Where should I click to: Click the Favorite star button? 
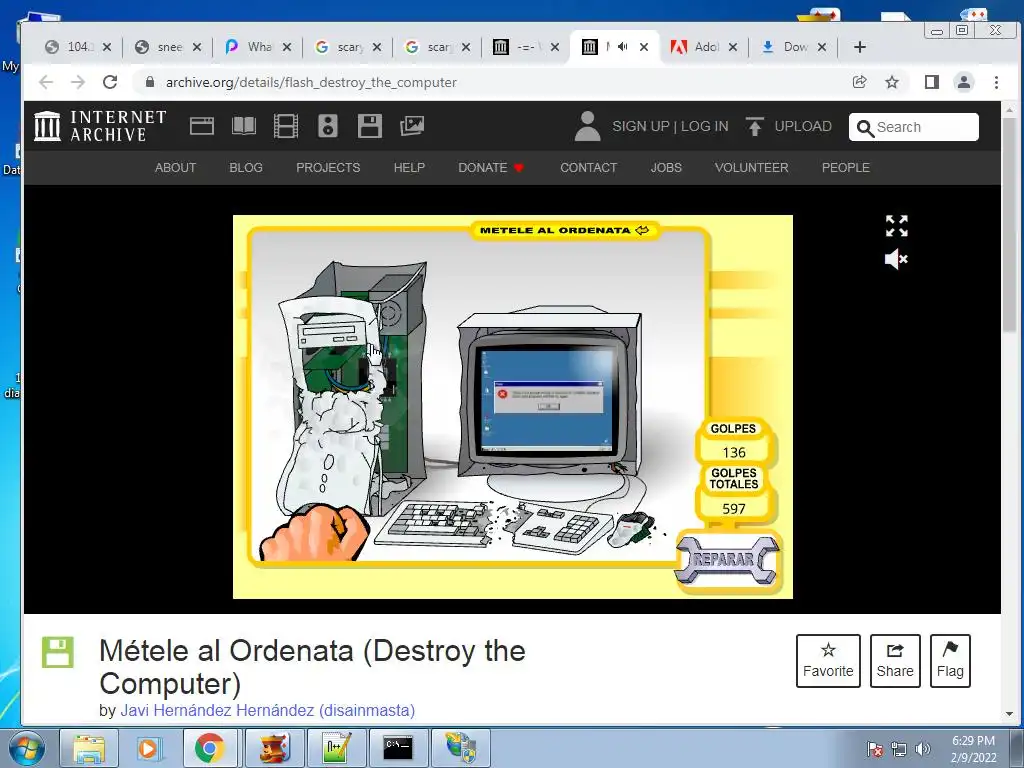(x=828, y=661)
